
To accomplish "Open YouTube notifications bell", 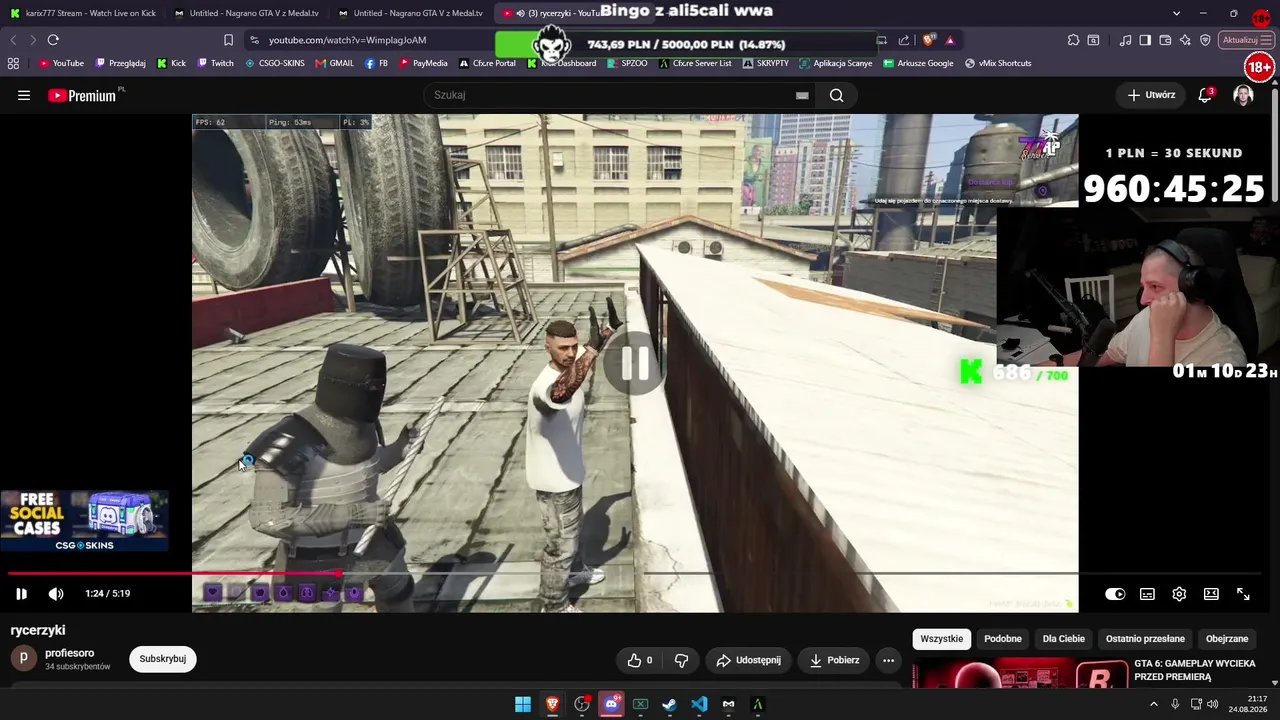I will [1205, 95].
